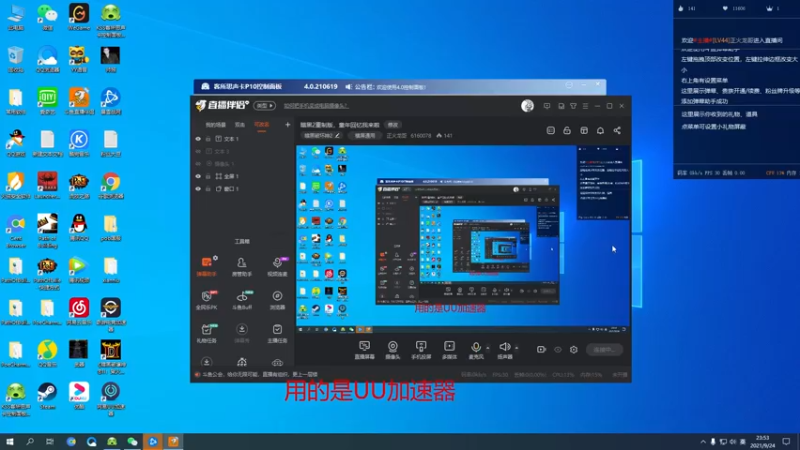This screenshot has width=800, height=450.
Task: Toggle the lock on the 文本 1 source
Action: tap(208, 139)
